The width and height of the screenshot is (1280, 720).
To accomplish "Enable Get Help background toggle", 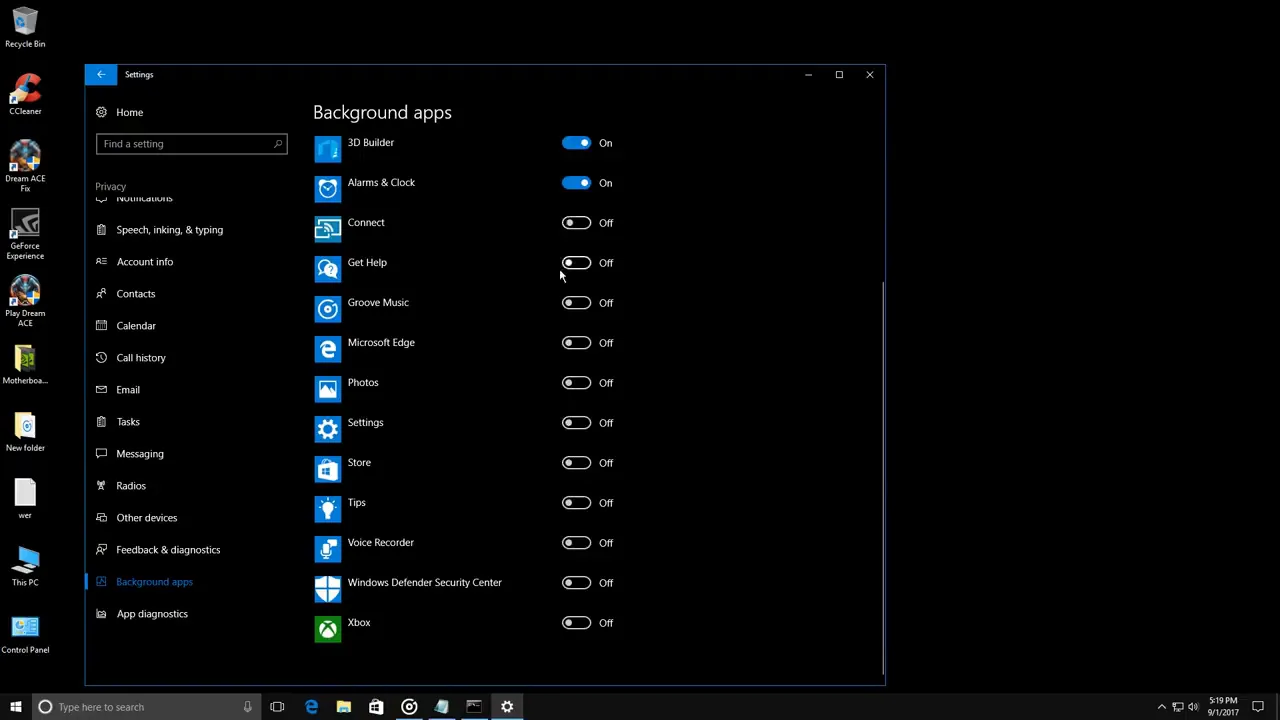I will pyautogui.click(x=576, y=263).
